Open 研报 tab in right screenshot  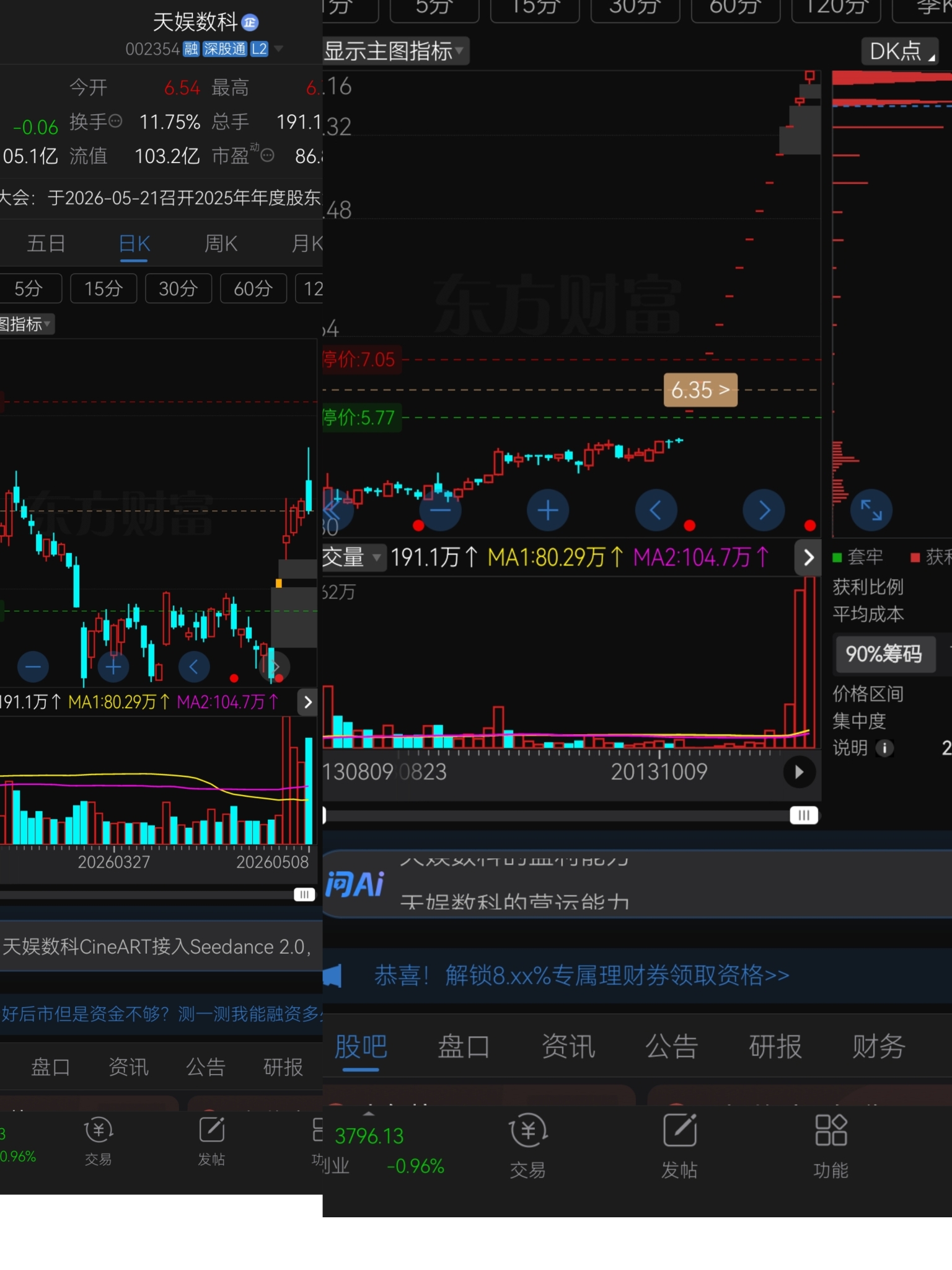(775, 1047)
